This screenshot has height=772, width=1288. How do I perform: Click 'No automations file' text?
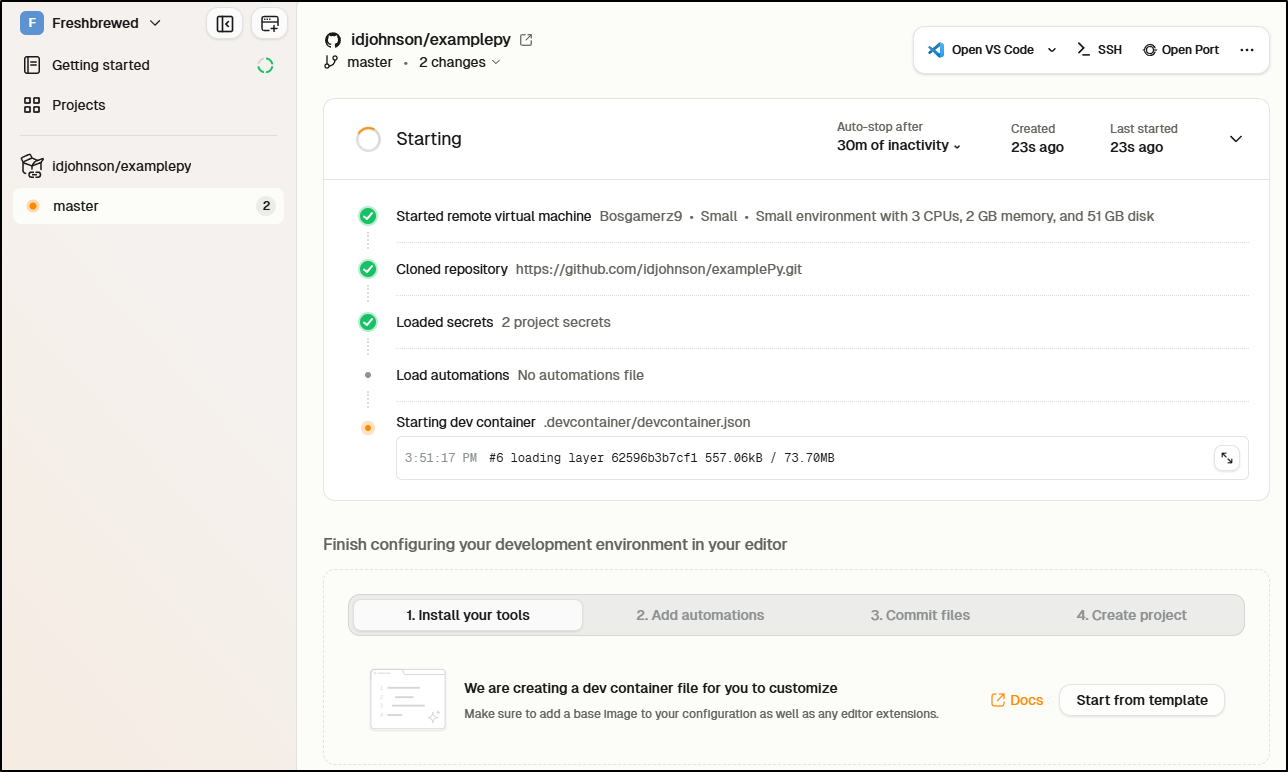pos(581,375)
